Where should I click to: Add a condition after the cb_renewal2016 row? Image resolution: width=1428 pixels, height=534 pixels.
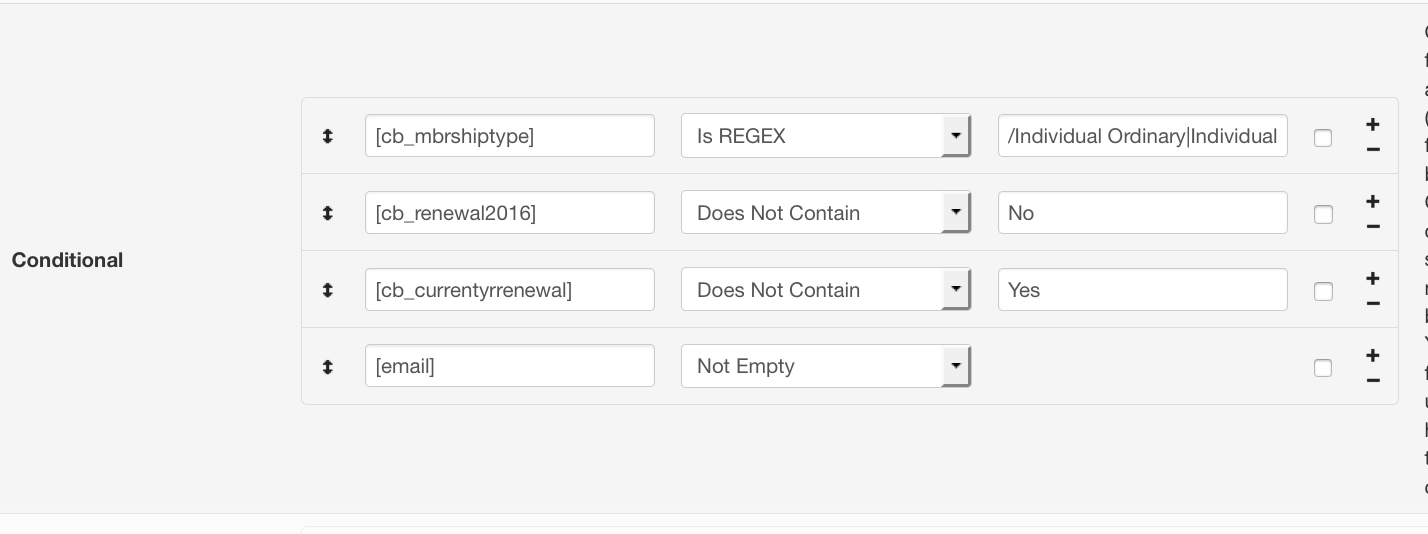[x=1373, y=201]
